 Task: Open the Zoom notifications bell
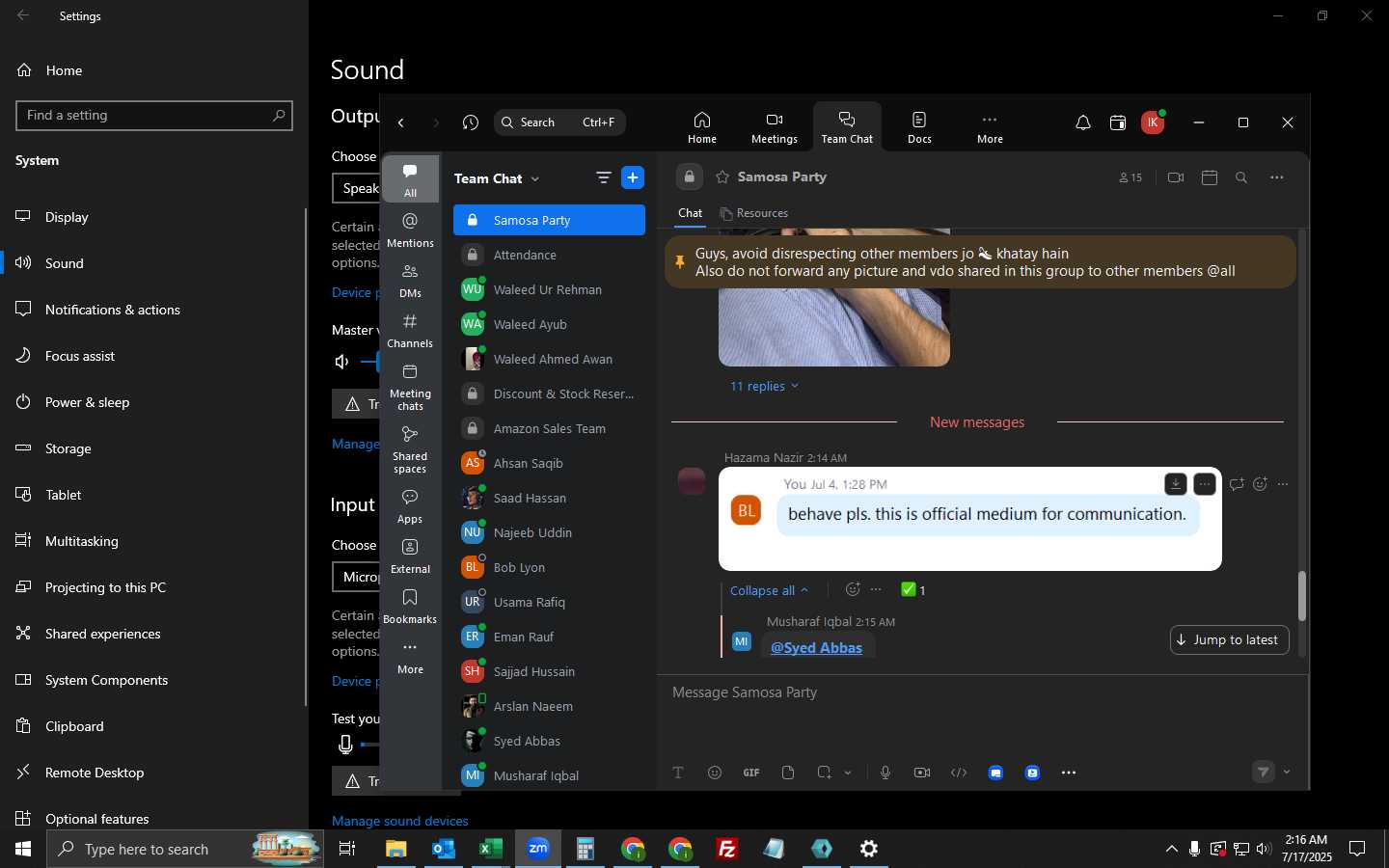(x=1083, y=122)
